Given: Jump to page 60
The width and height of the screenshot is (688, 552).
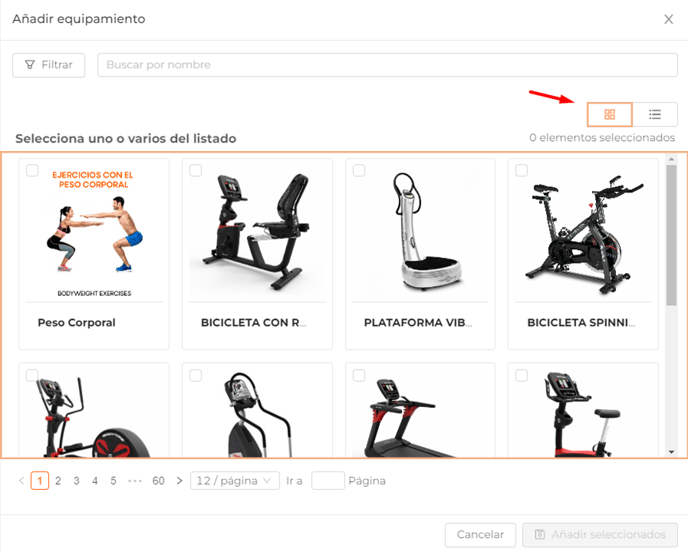Looking at the screenshot, I should (158, 480).
